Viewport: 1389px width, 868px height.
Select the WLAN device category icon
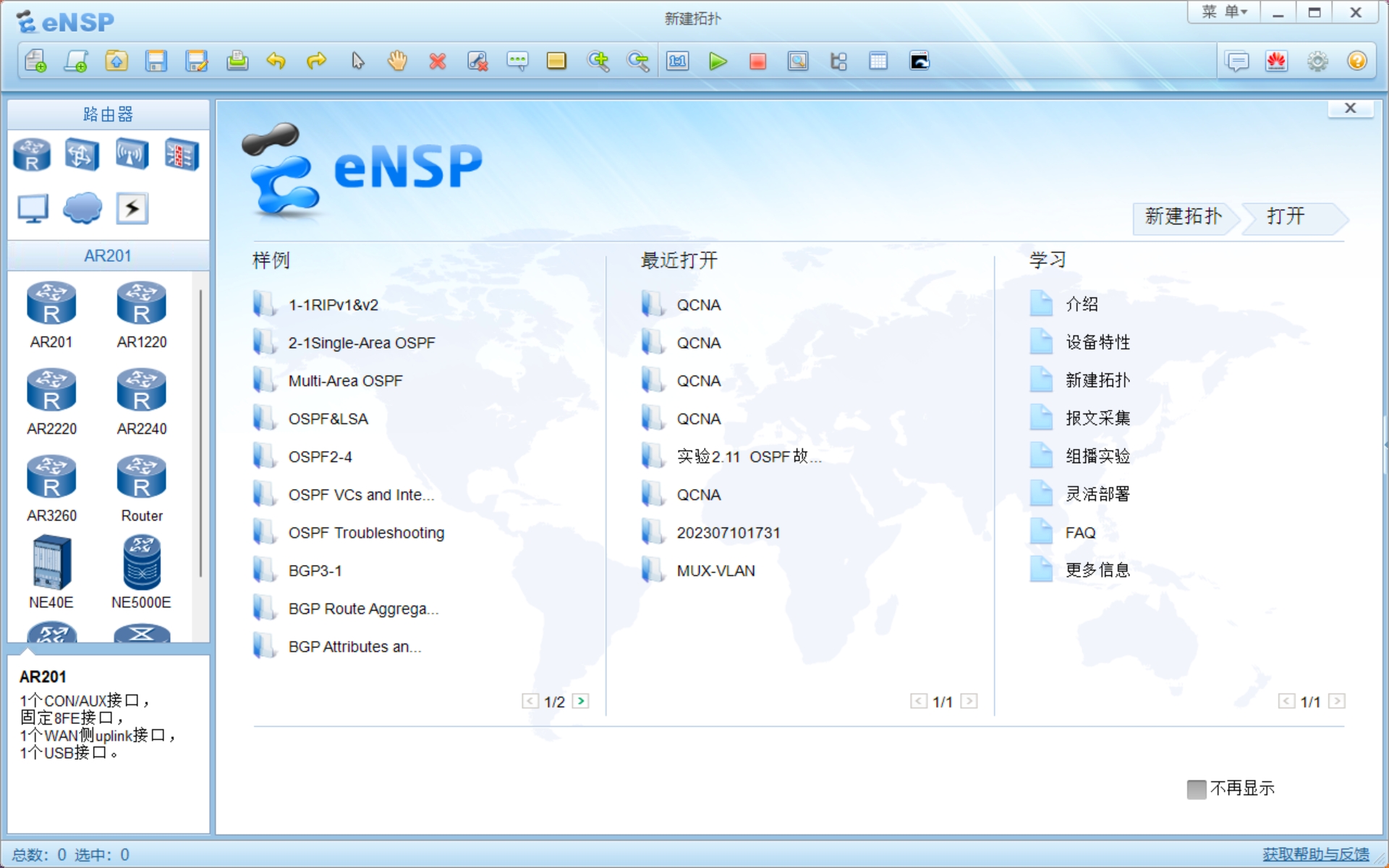coord(132,155)
